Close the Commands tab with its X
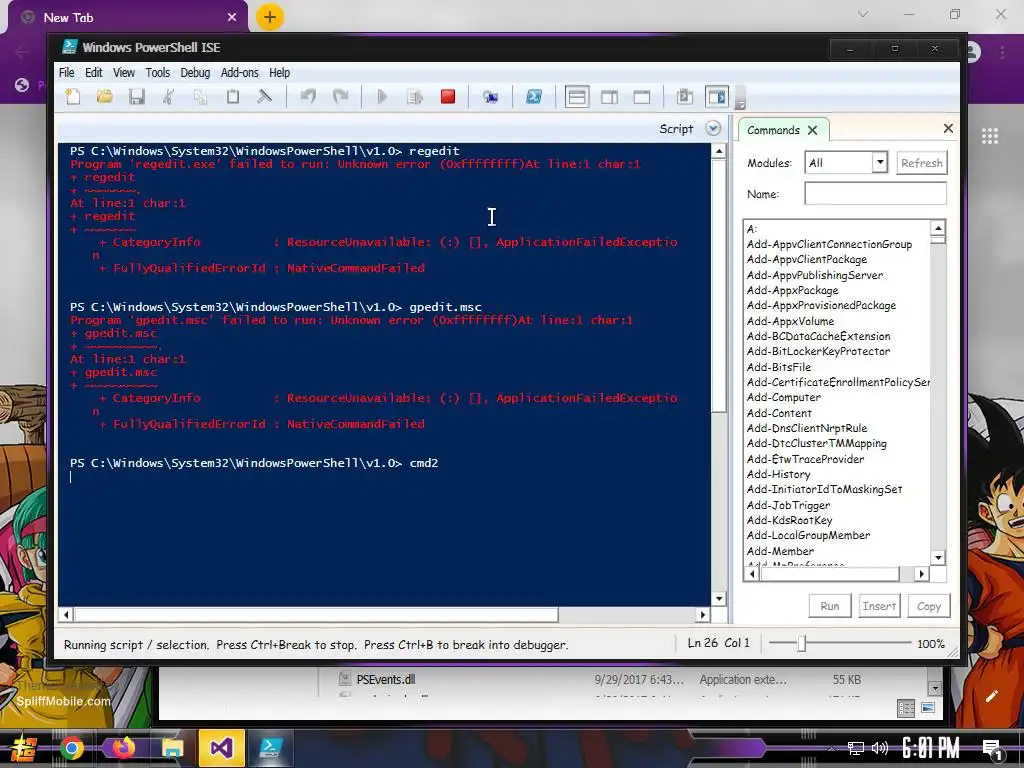Screen dimensions: 1024x768 812,130
